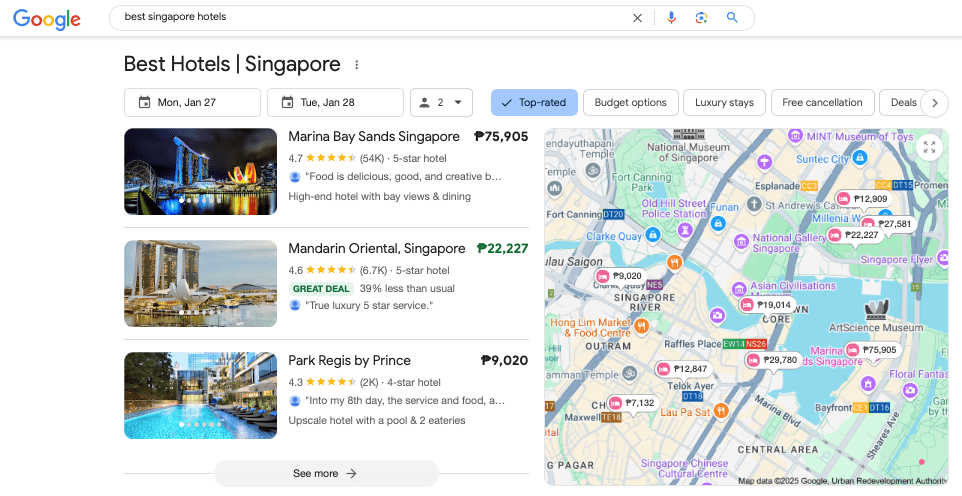Select the ₱19,014 hotel pin on map
This screenshot has width=962, height=496.
(768, 304)
